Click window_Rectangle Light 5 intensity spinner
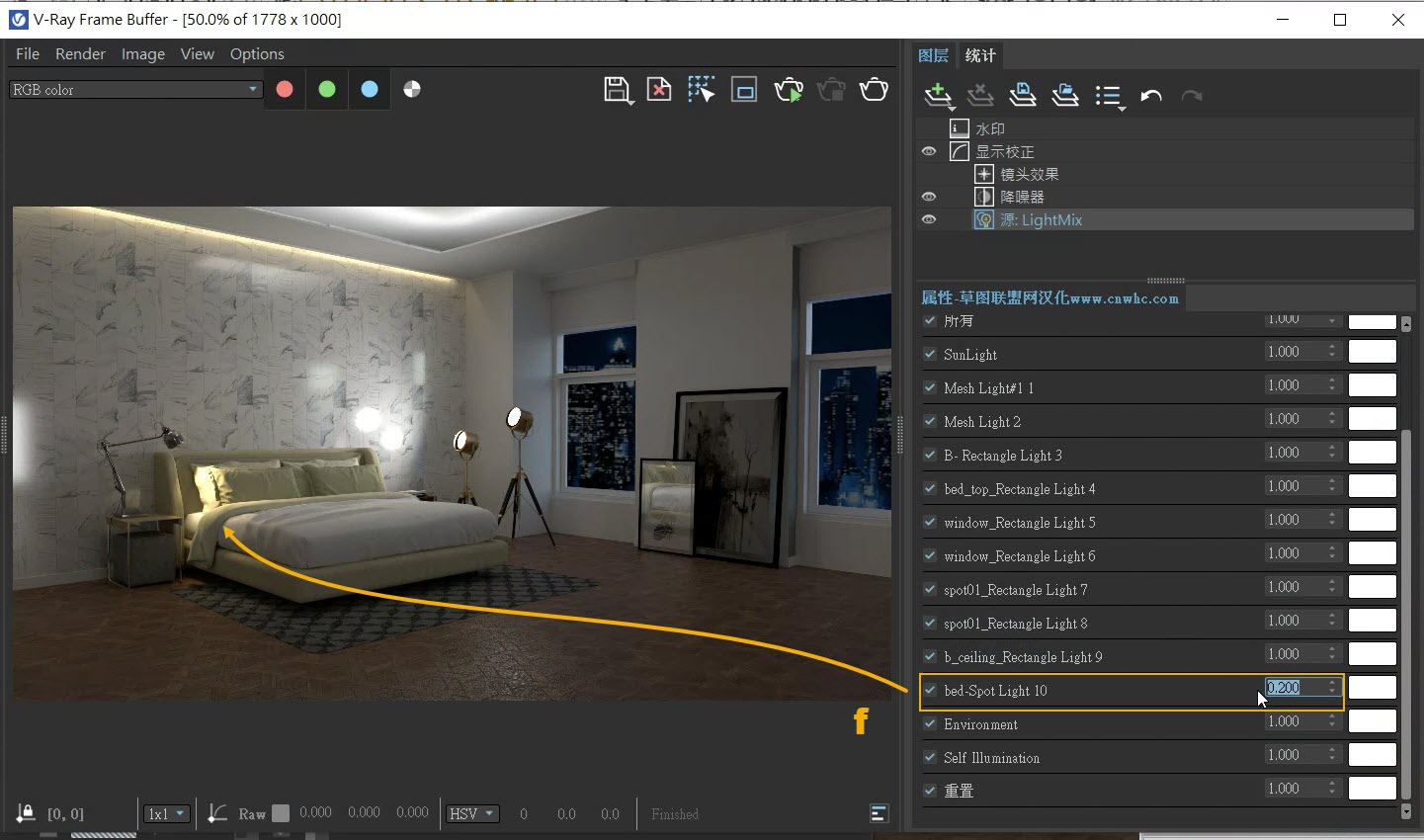 pos(1332,520)
